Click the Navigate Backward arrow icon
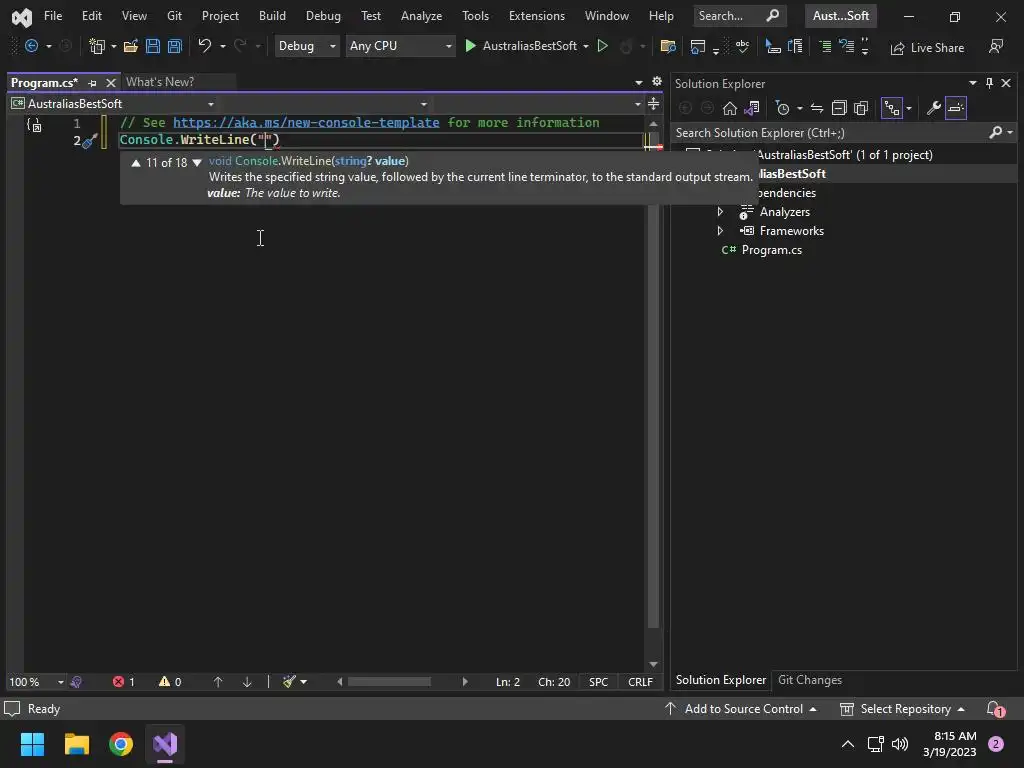 click(x=31, y=46)
